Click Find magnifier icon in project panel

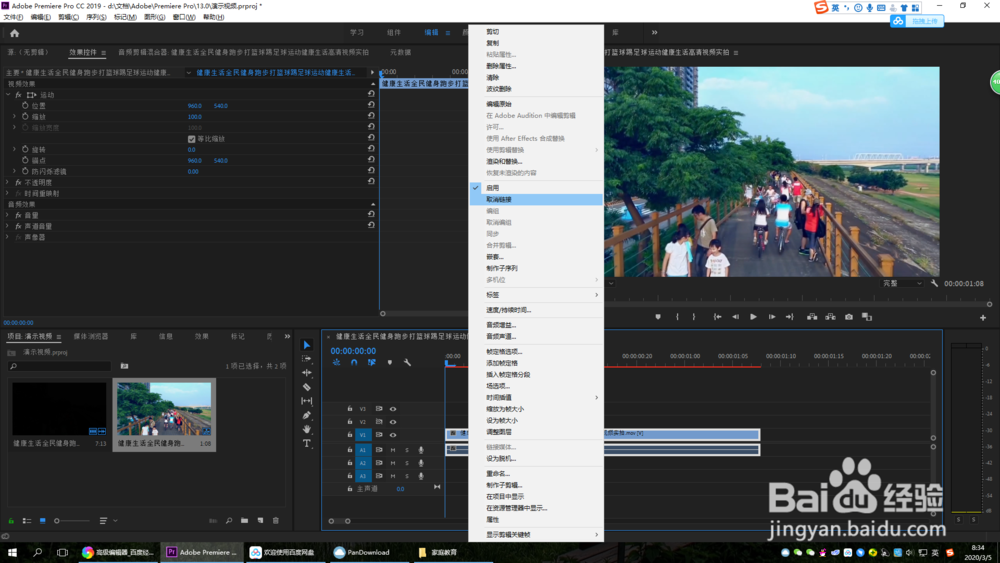pos(229,521)
